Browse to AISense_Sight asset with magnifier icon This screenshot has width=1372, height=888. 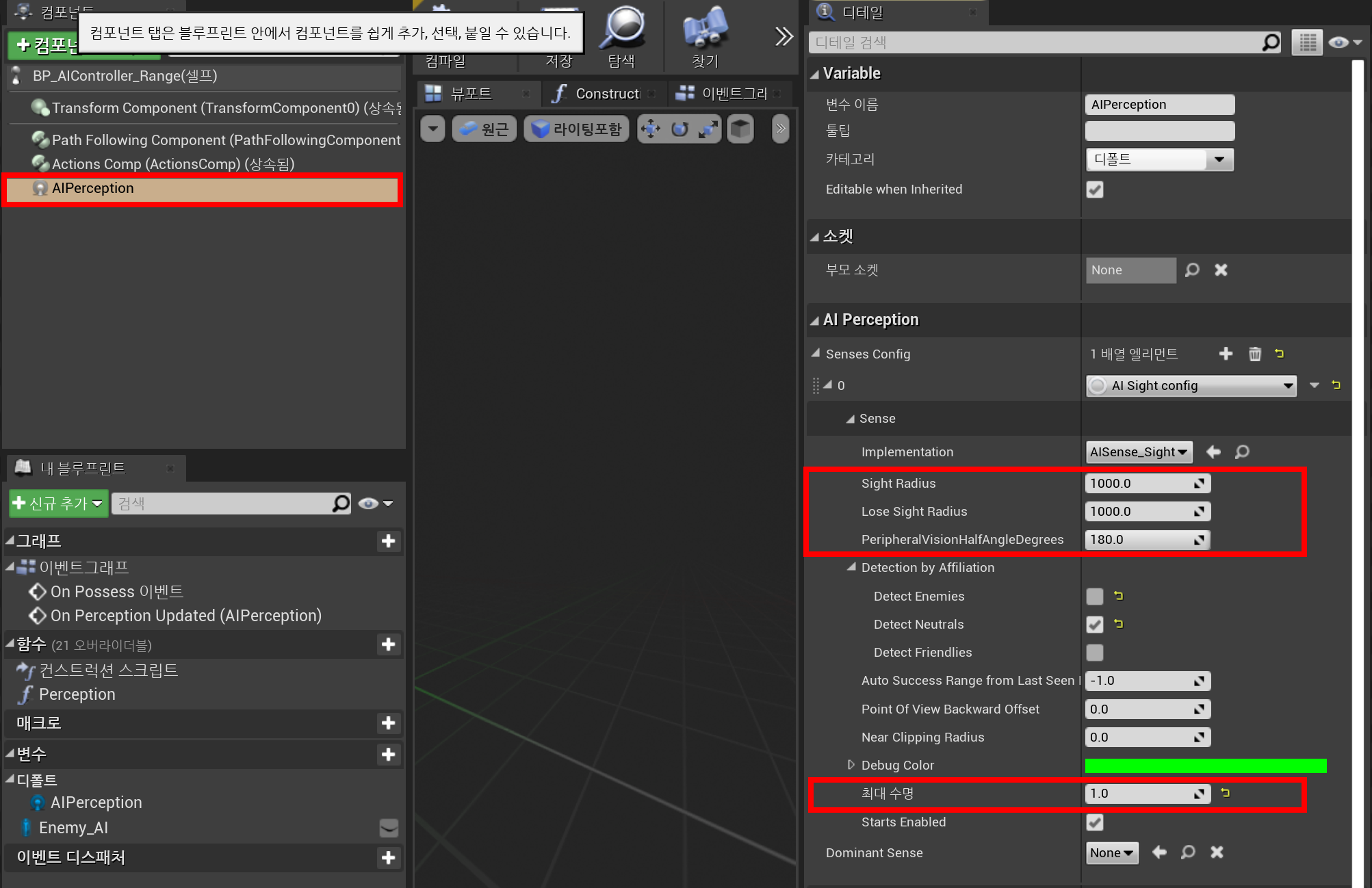click(1242, 452)
